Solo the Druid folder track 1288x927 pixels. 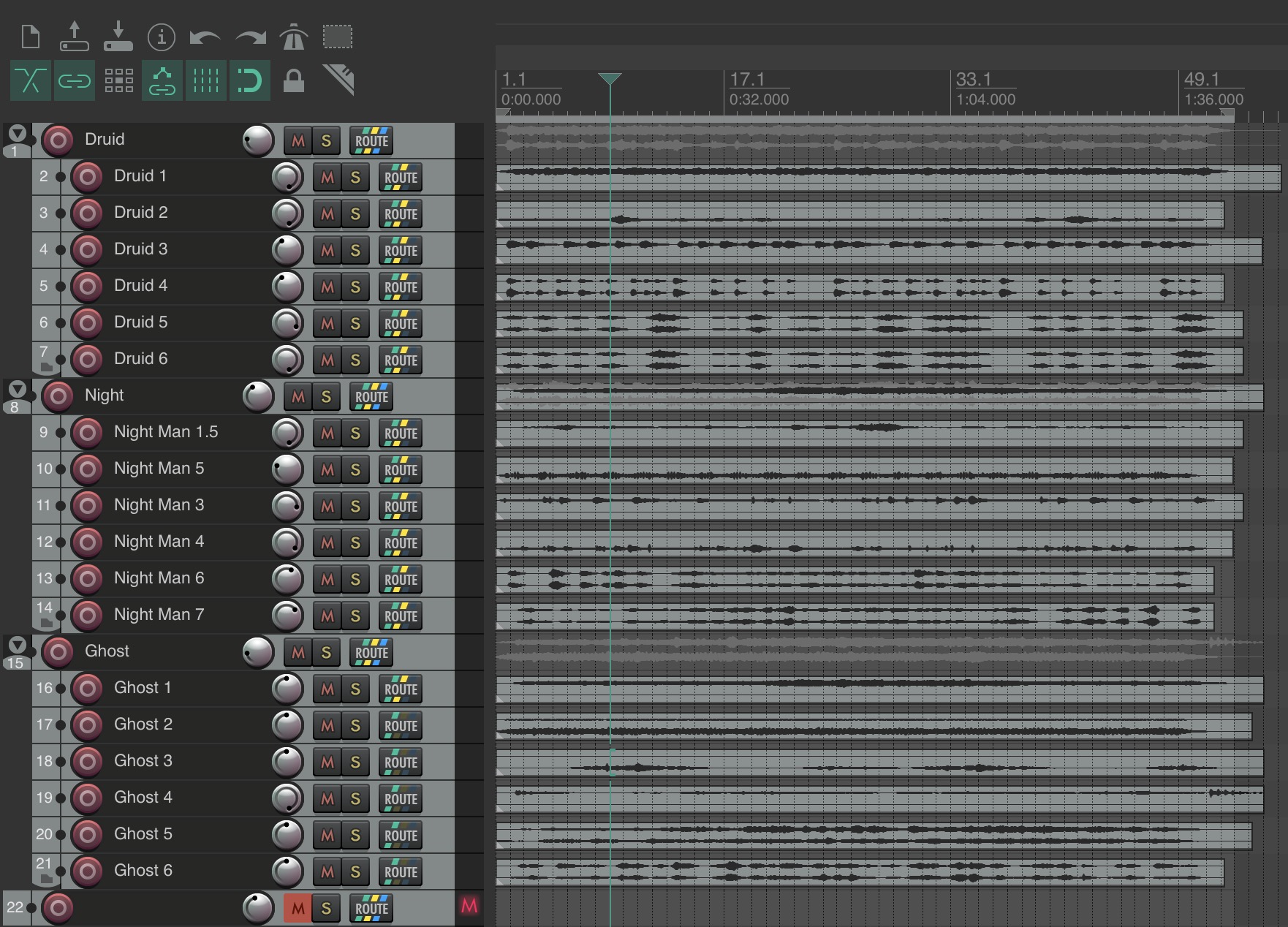tap(326, 140)
